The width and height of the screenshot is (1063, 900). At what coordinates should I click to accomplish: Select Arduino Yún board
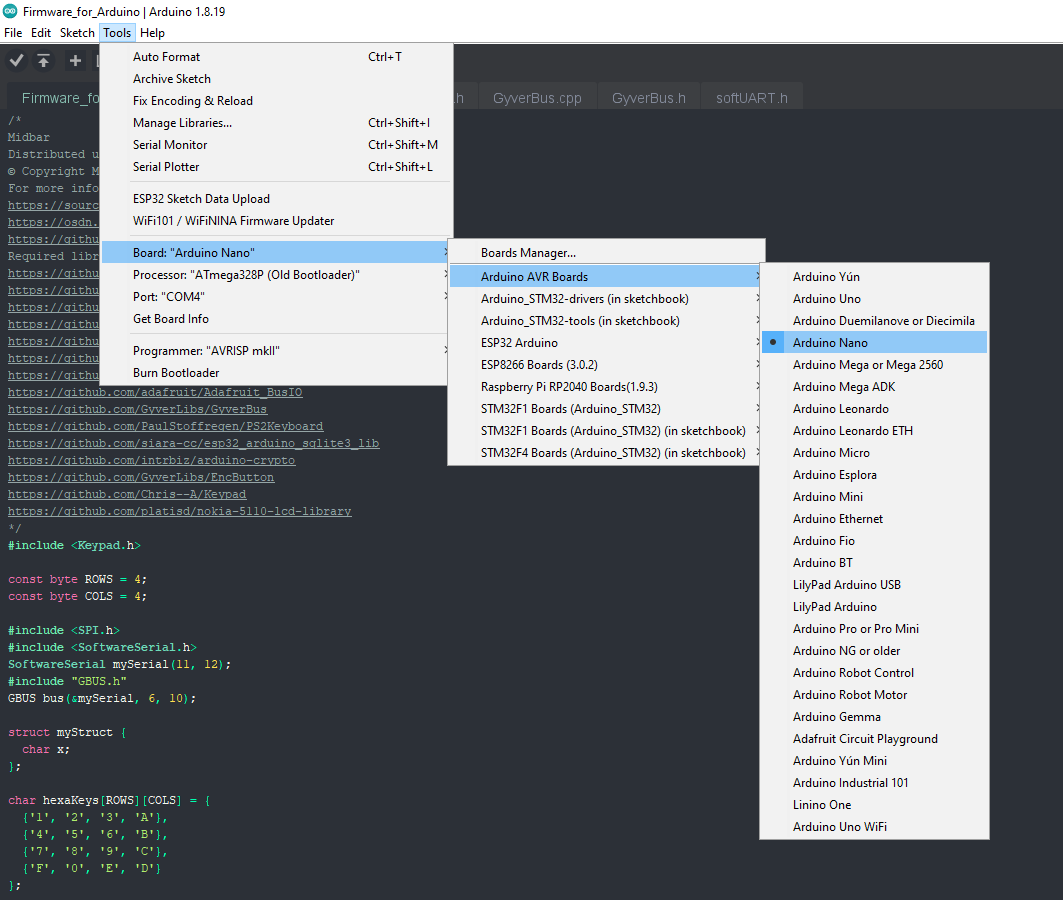pyautogui.click(x=874, y=277)
